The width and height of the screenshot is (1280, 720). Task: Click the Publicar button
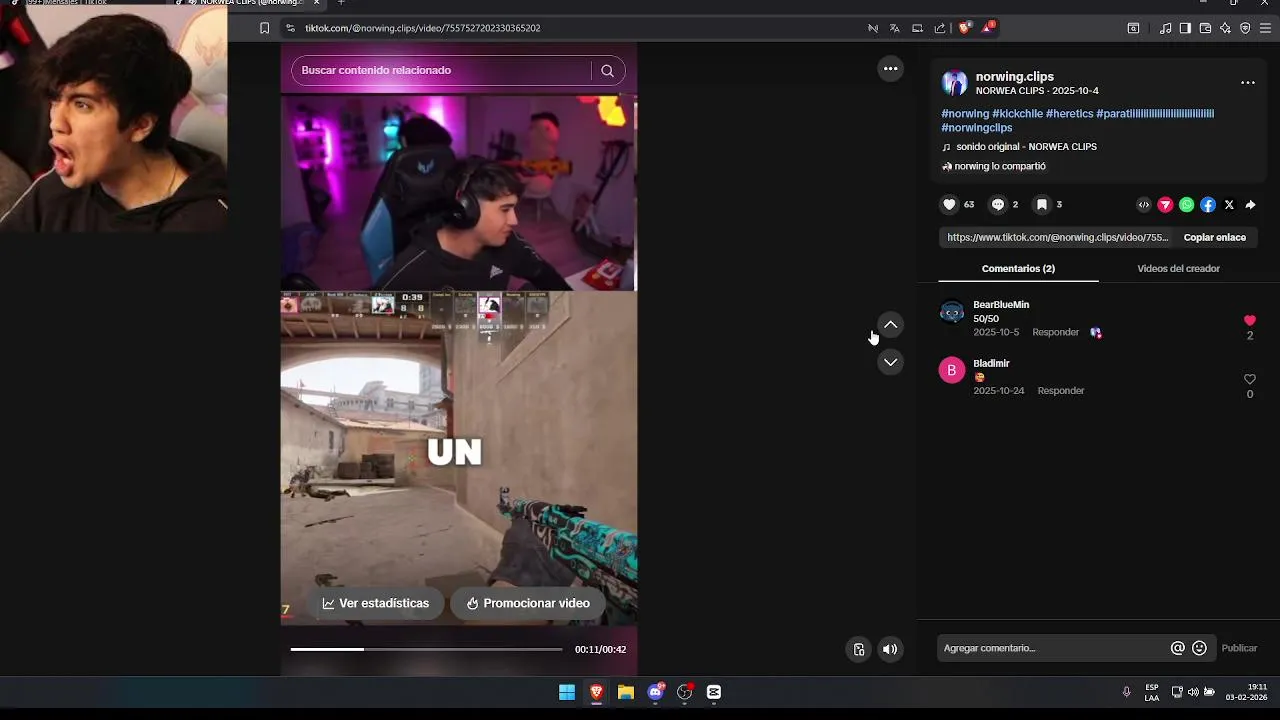[x=1239, y=648]
